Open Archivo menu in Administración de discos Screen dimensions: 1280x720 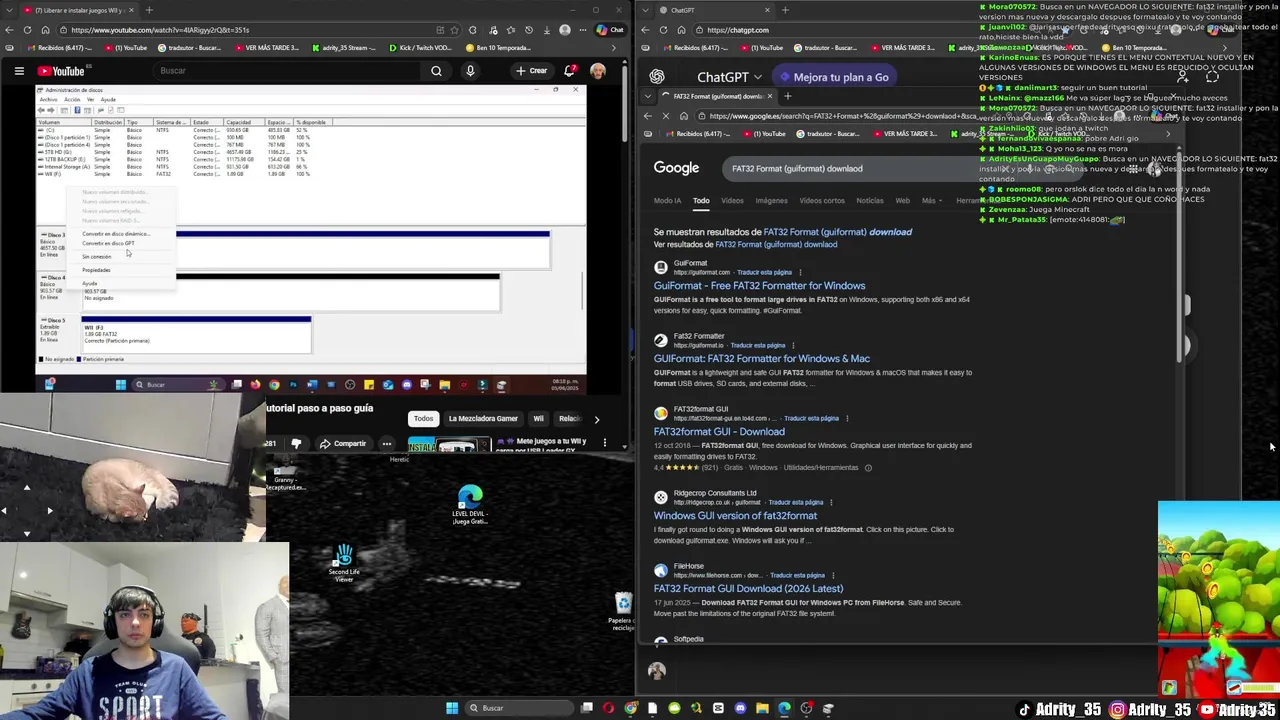[47, 100]
